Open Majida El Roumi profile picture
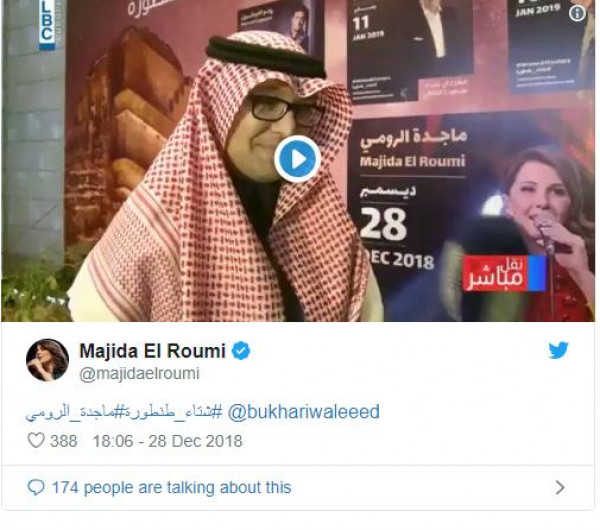This screenshot has height=530, width=600. [x=47, y=360]
